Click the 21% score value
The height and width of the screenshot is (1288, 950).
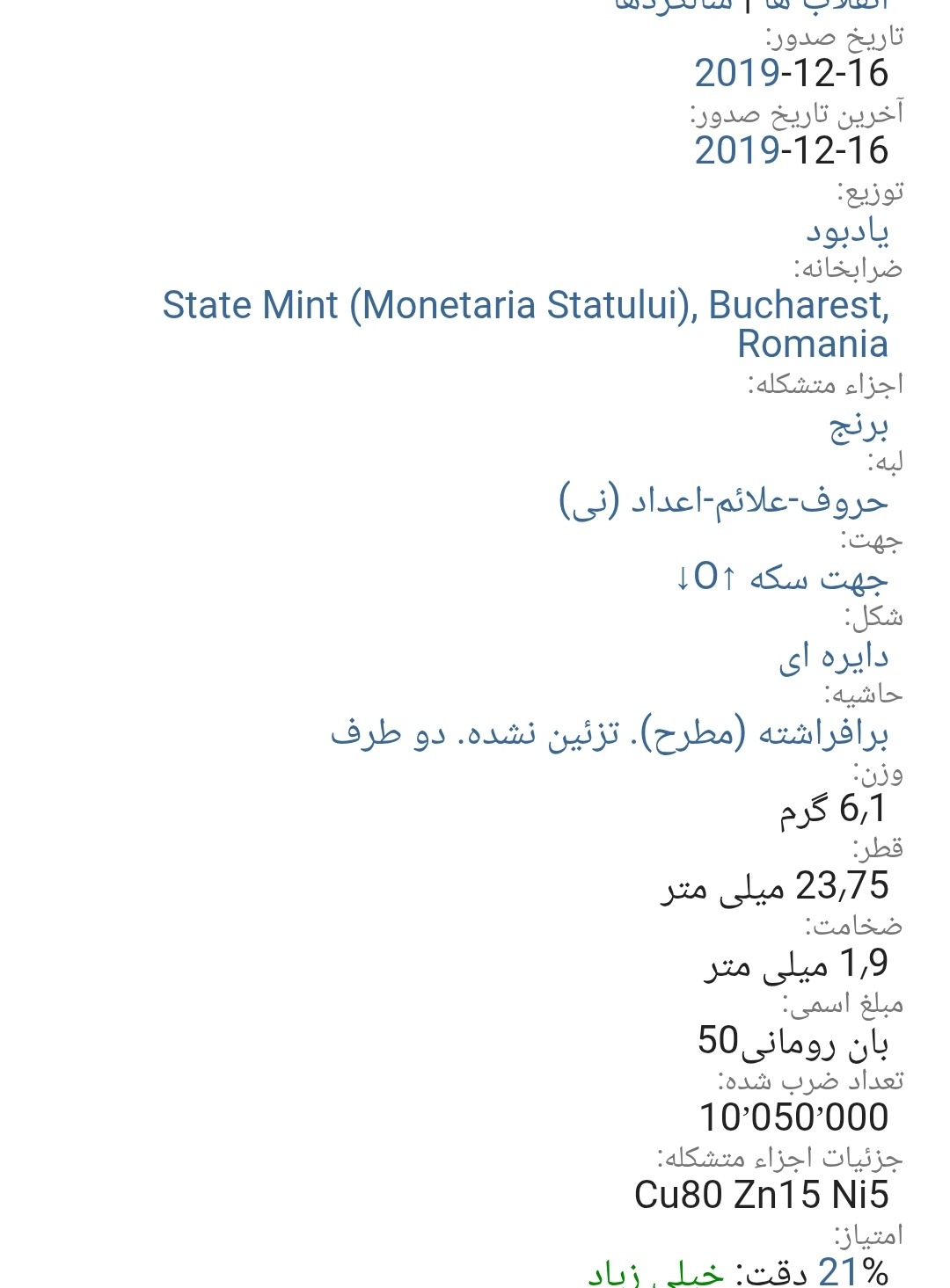coord(852,1272)
